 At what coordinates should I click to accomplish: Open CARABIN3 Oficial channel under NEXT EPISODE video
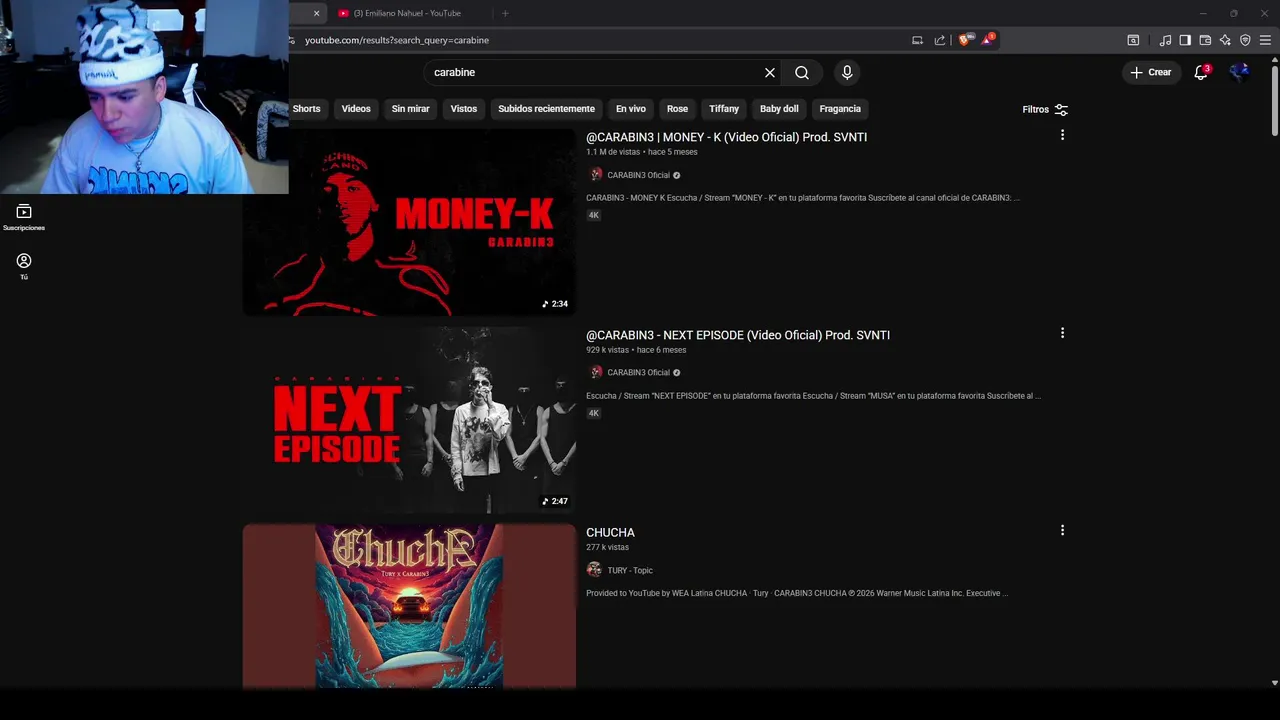[638, 372]
